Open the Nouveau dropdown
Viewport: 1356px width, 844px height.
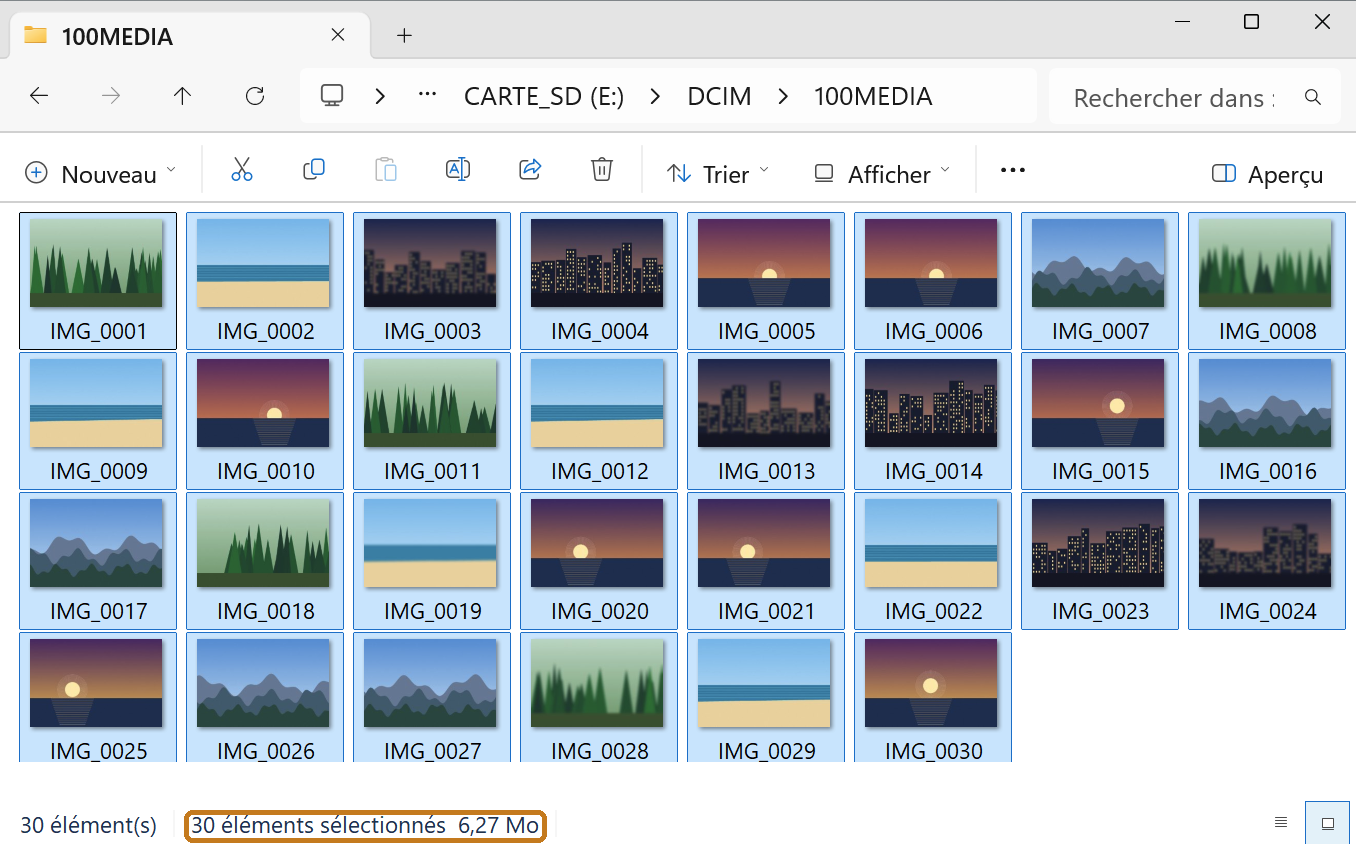coord(100,174)
